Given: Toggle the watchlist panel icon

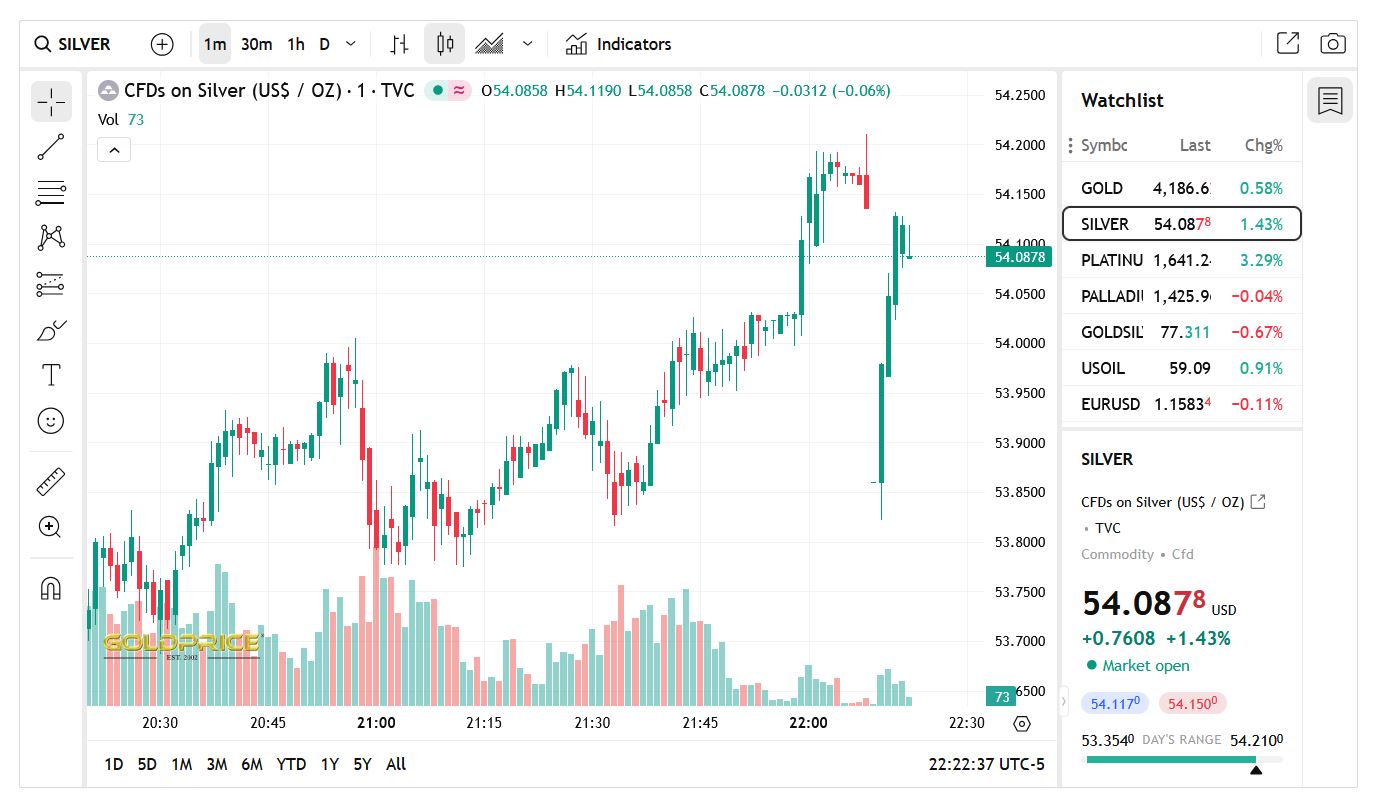Looking at the screenshot, I should [x=1330, y=100].
